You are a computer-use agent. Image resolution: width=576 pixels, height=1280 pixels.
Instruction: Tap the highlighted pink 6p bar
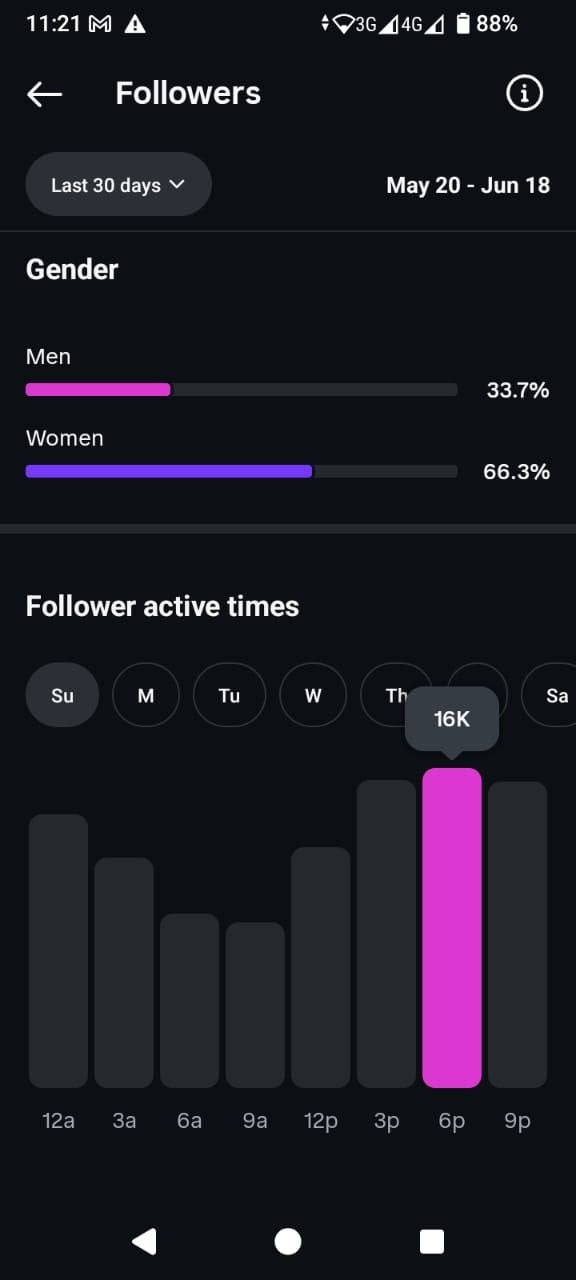click(x=452, y=928)
